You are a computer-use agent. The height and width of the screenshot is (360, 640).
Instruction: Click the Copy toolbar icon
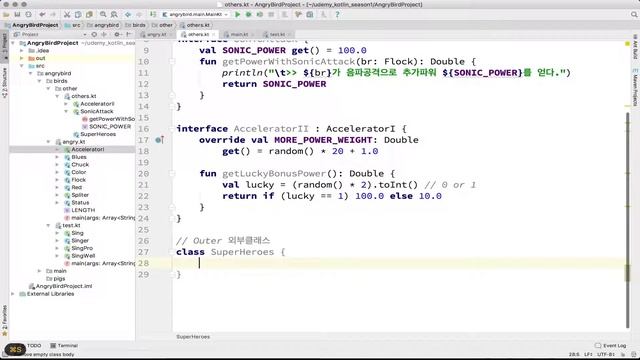pos(78,15)
